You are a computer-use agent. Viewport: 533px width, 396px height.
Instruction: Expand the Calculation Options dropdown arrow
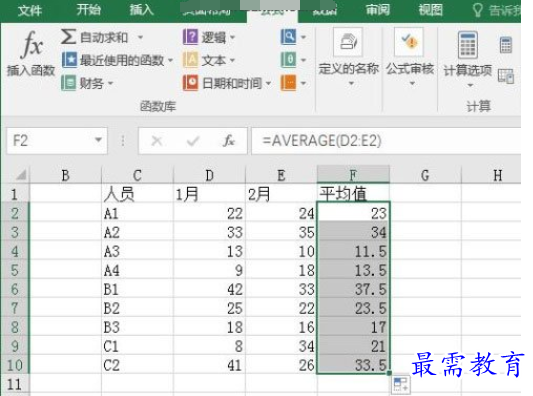pos(470,85)
